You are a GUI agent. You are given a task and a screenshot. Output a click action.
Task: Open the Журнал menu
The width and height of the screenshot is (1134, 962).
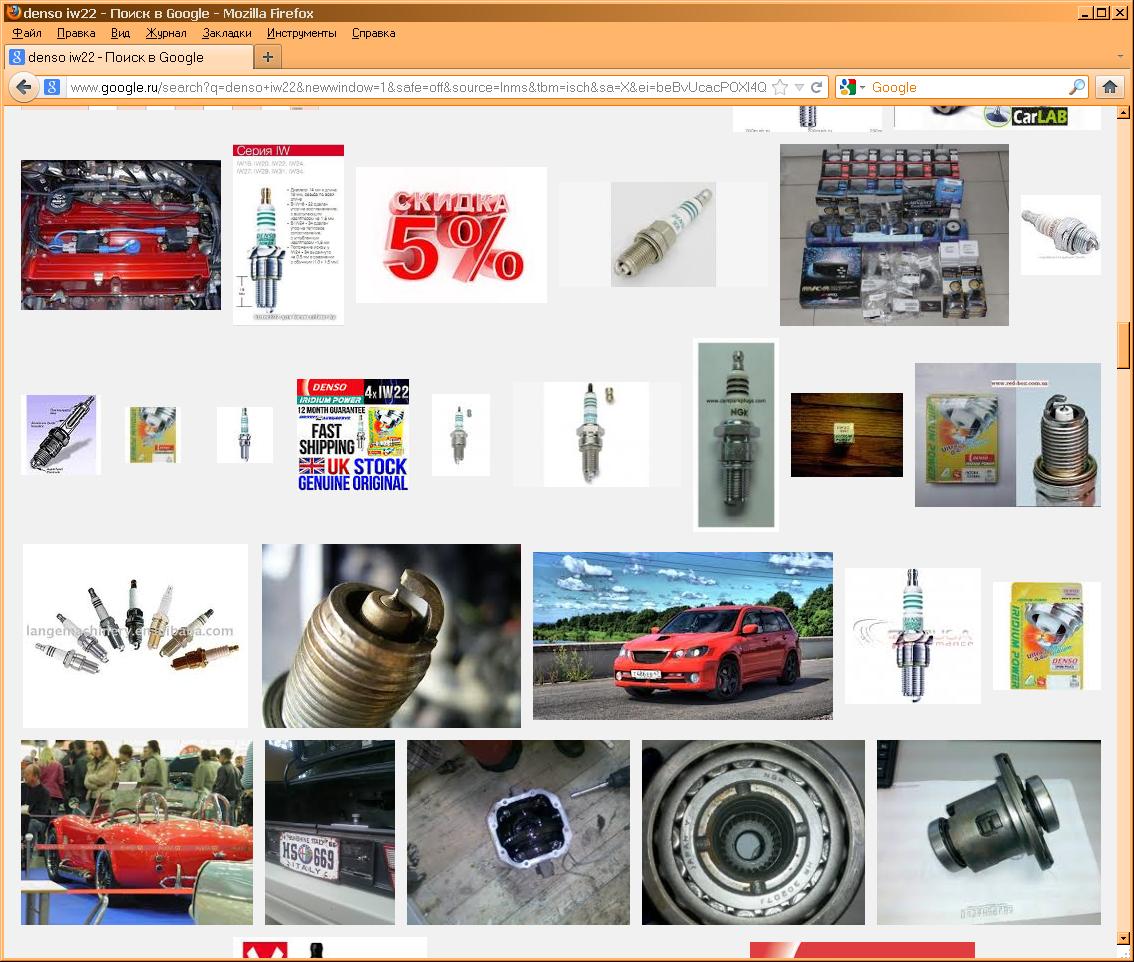(x=166, y=33)
